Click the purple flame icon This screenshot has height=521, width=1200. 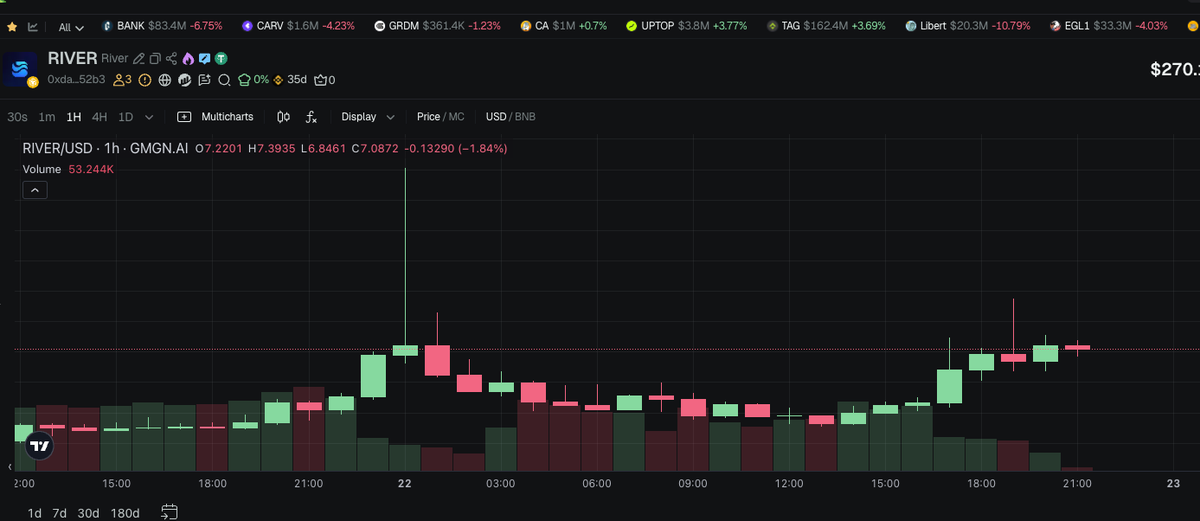coord(188,60)
